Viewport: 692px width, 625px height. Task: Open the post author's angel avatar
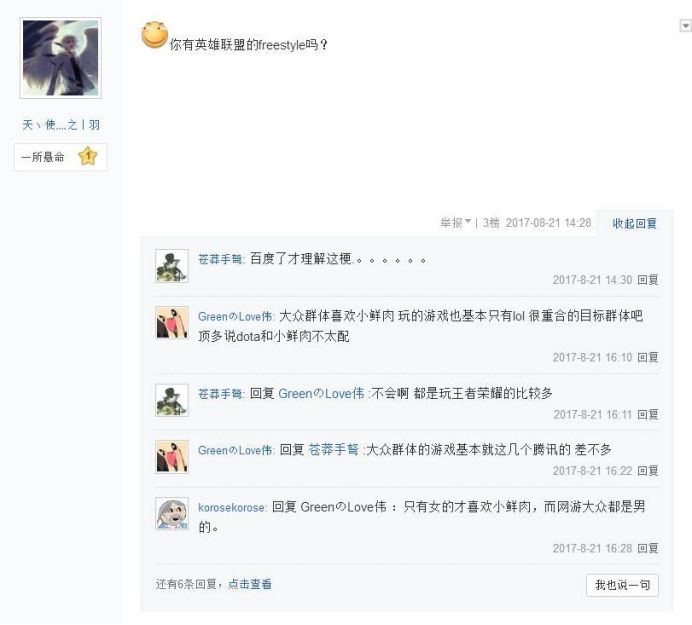point(60,58)
